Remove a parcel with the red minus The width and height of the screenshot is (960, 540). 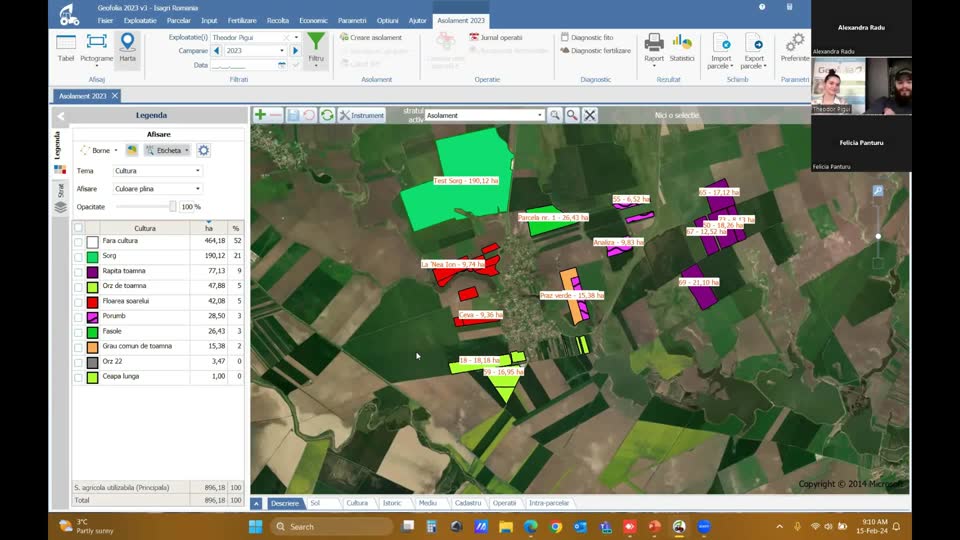[x=276, y=115]
